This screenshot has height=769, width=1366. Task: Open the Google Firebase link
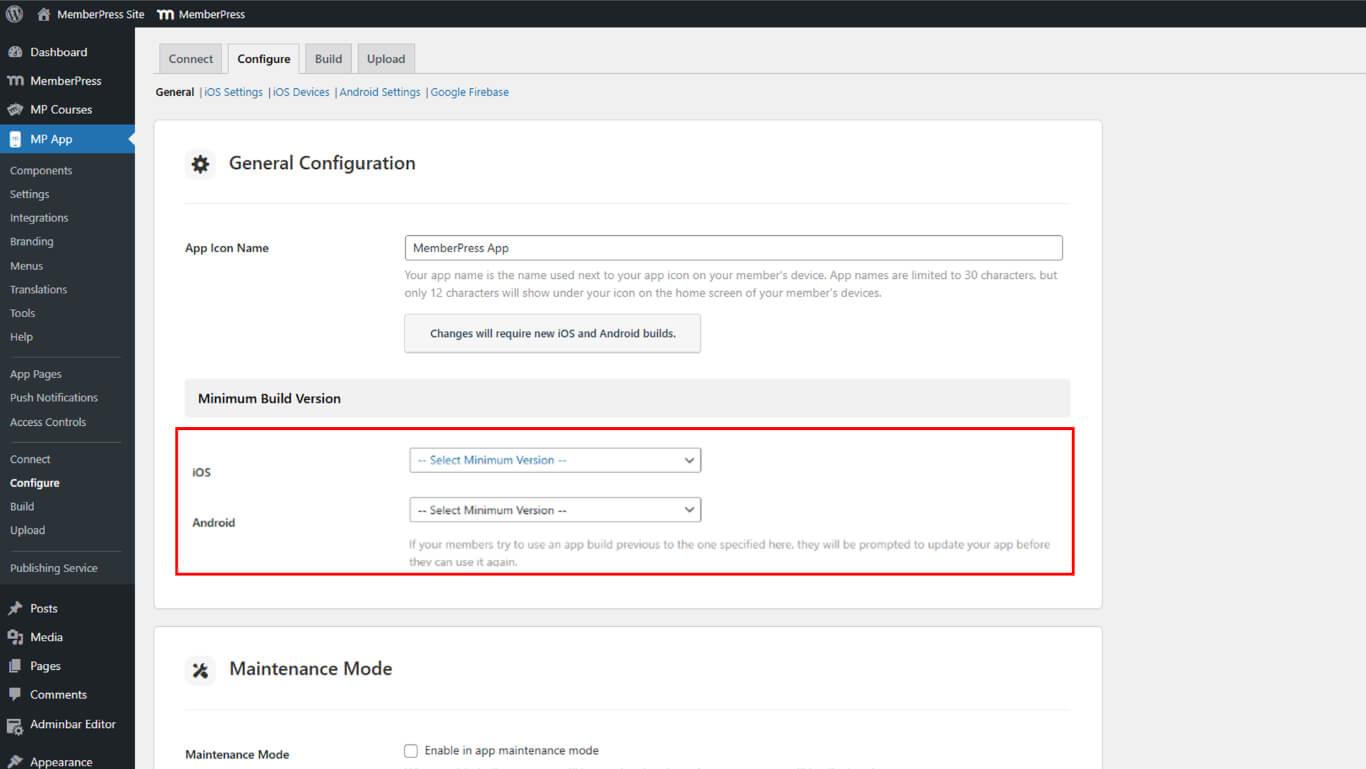469,92
